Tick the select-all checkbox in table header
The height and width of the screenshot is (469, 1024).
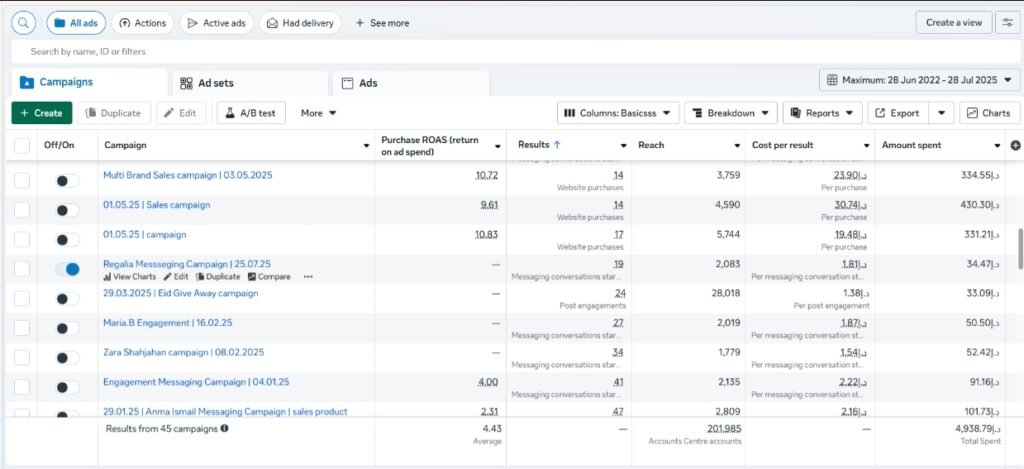pos(22,146)
